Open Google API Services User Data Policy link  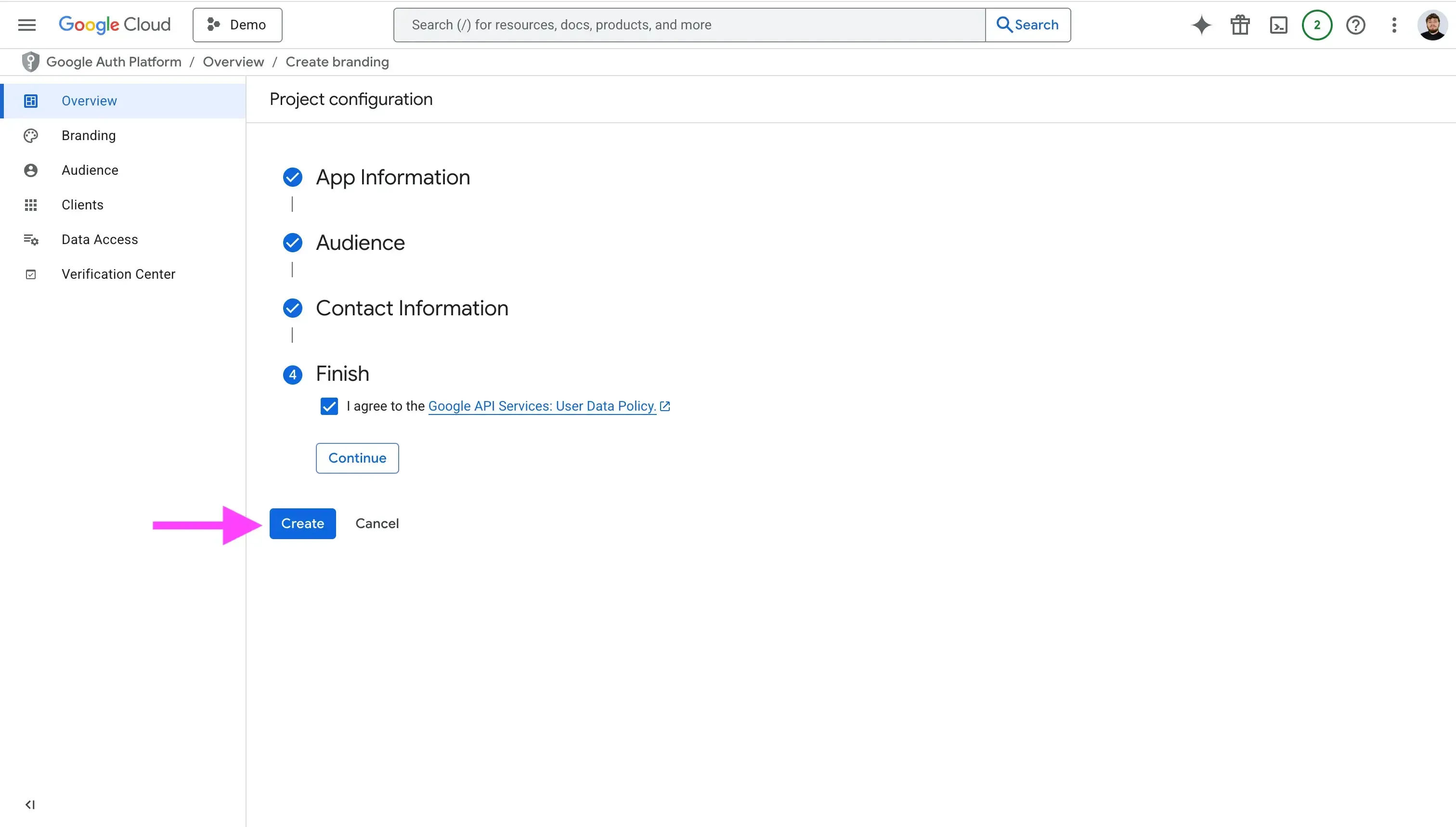[x=542, y=406]
